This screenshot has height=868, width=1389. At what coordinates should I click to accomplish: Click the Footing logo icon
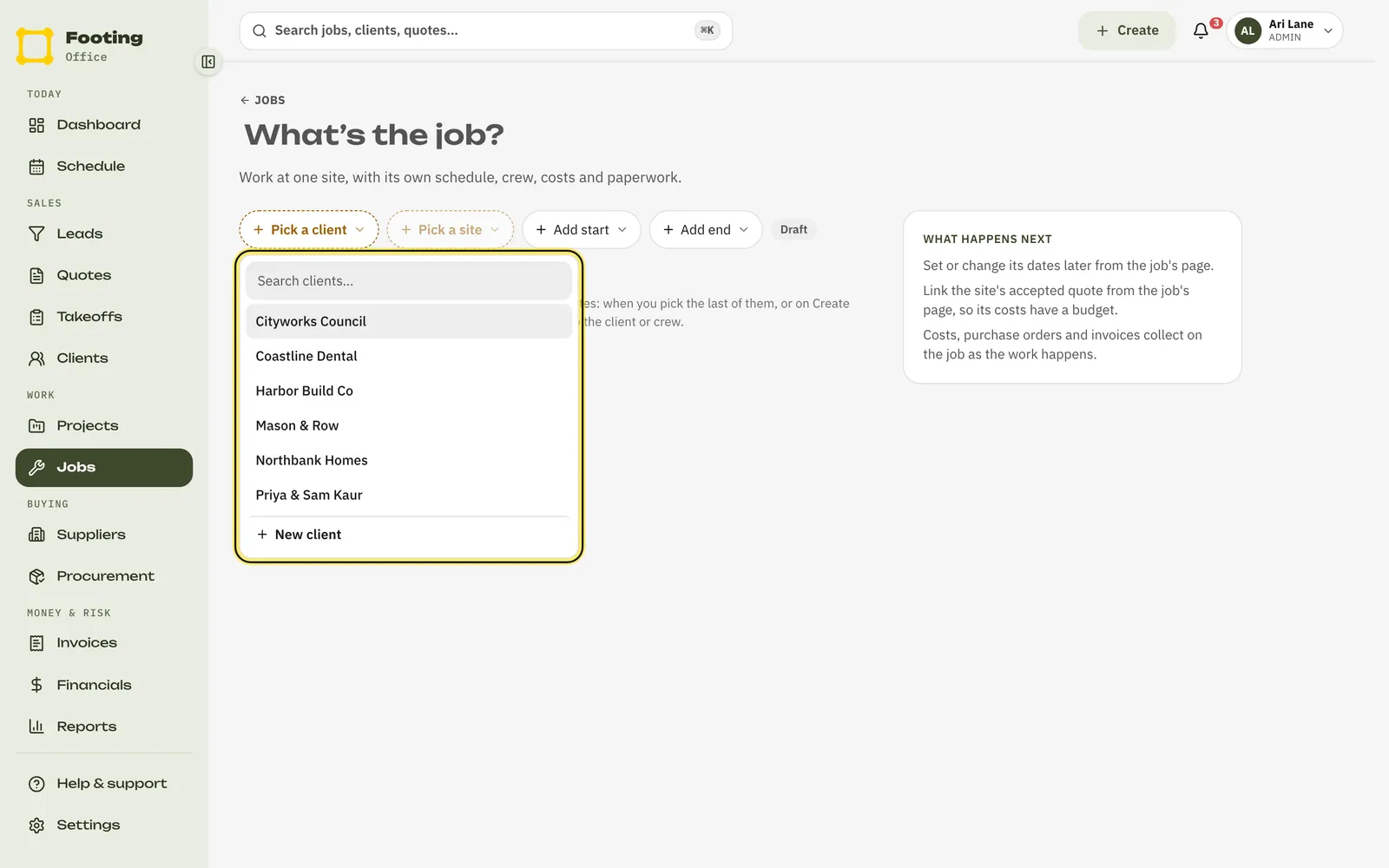tap(35, 46)
